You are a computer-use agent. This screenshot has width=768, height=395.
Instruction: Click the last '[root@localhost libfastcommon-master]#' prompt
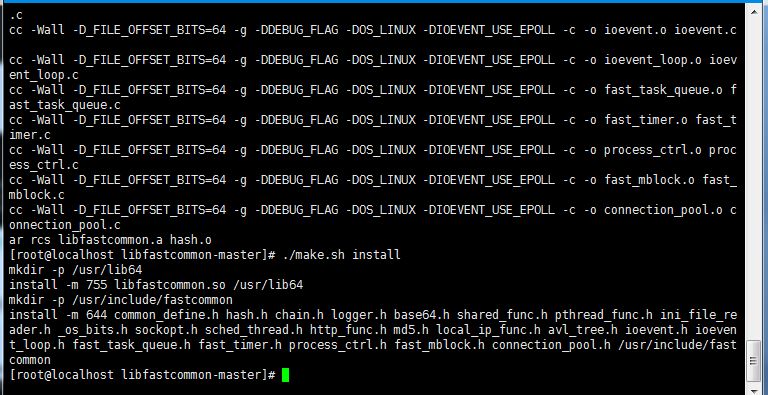coord(142,375)
